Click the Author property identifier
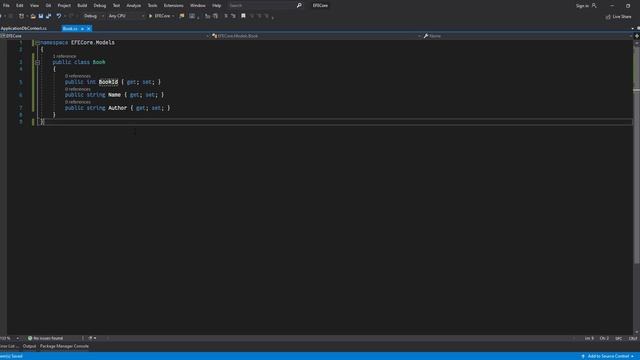The image size is (640, 360). point(118,108)
